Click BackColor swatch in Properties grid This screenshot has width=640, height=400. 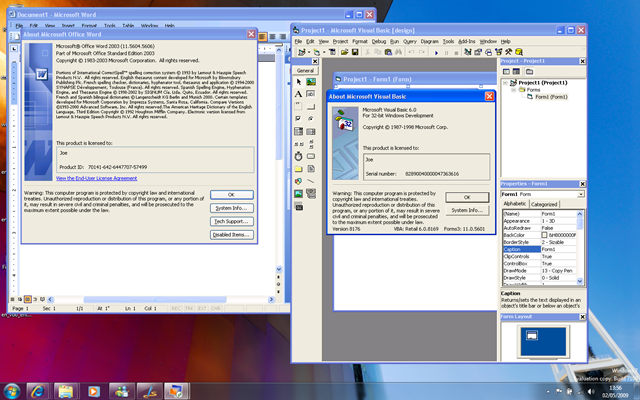tap(544, 235)
